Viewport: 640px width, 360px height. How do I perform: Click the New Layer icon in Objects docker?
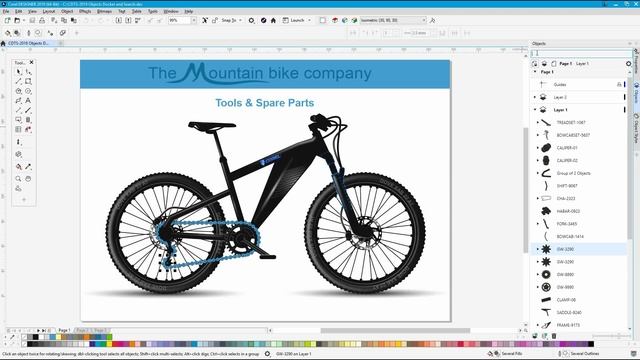535,336
